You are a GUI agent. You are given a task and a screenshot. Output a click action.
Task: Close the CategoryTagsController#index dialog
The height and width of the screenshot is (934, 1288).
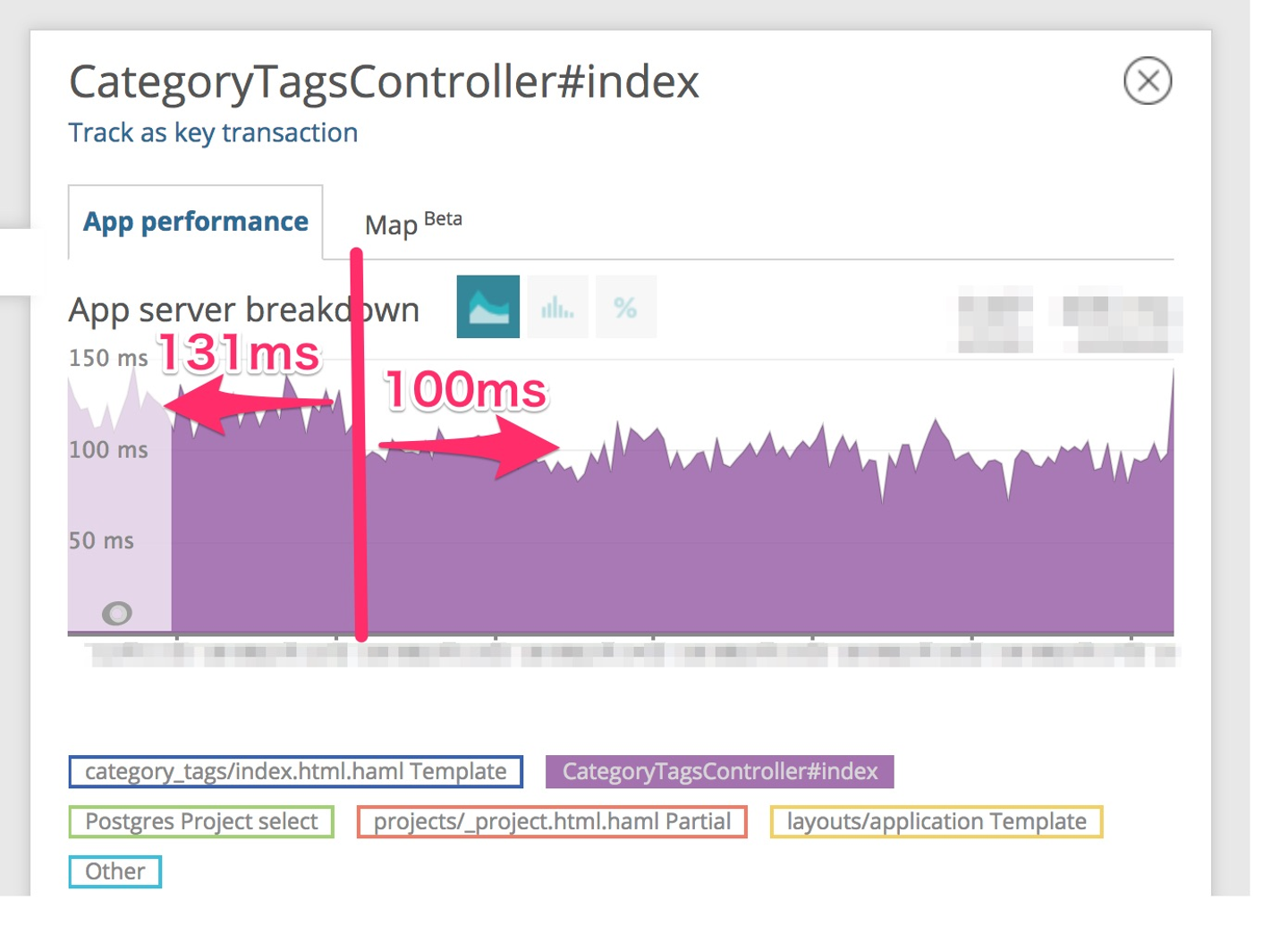point(1148,81)
